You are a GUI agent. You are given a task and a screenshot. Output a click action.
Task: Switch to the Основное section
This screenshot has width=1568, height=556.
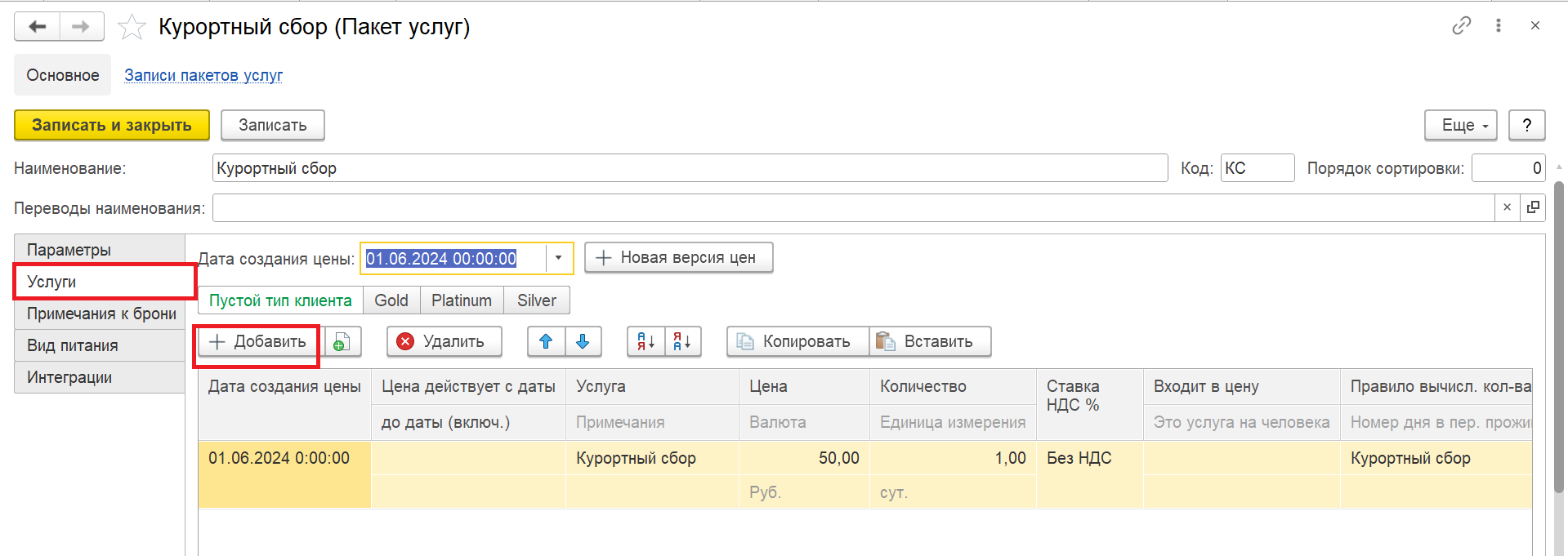pyautogui.click(x=63, y=75)
